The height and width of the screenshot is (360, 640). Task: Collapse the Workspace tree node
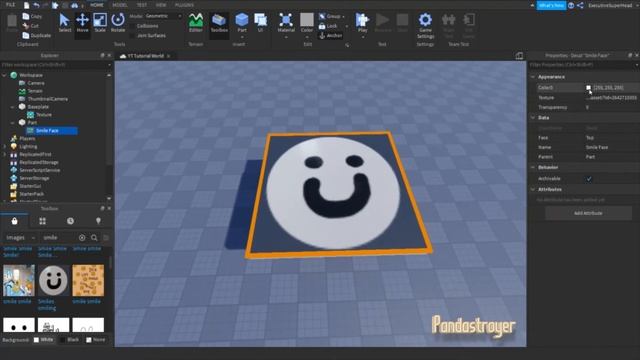pyautogui.click(x=4, y=75)
